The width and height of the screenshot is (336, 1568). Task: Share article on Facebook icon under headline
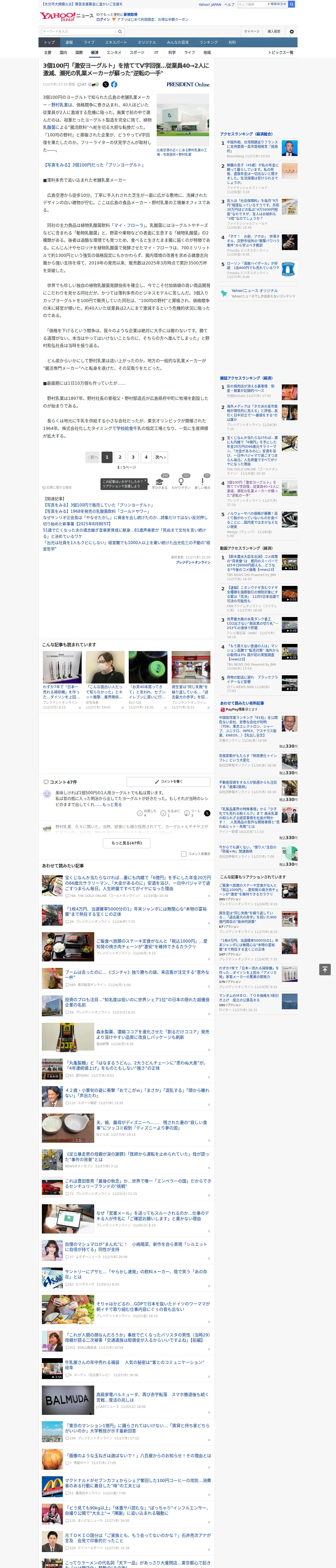click(114, 85)
